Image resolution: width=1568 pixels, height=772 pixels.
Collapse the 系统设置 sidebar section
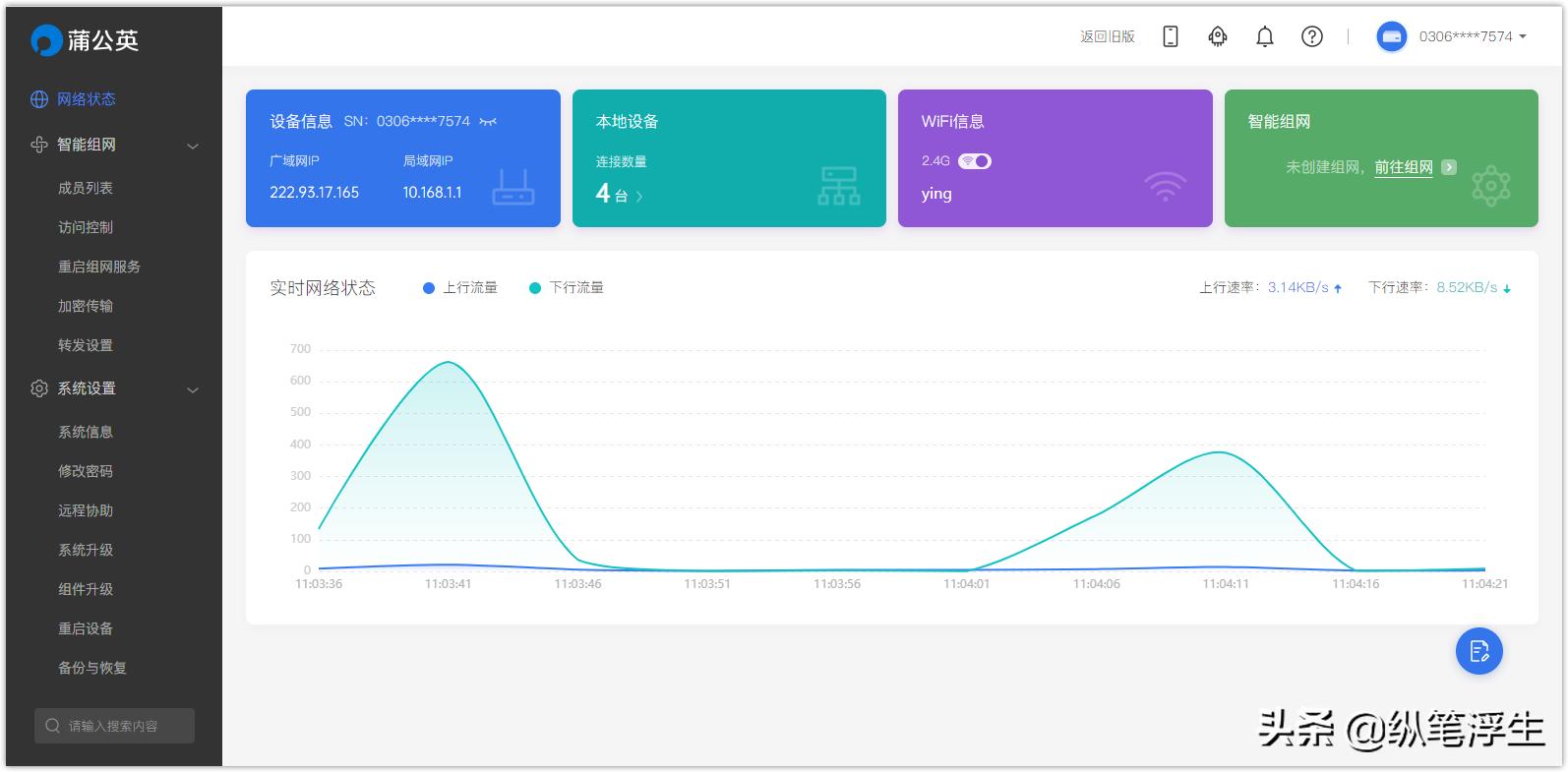[193, 389]
